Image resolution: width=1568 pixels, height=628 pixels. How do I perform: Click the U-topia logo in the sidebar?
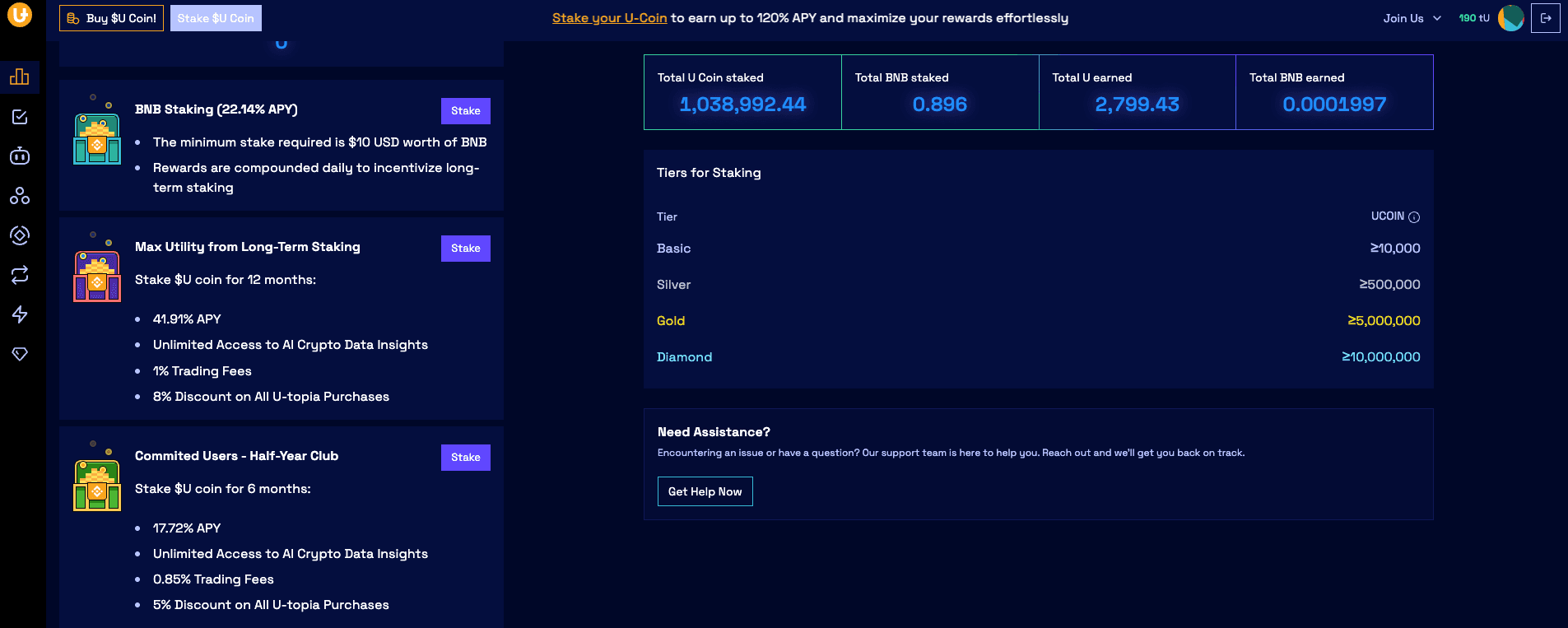tap(20, 15)
